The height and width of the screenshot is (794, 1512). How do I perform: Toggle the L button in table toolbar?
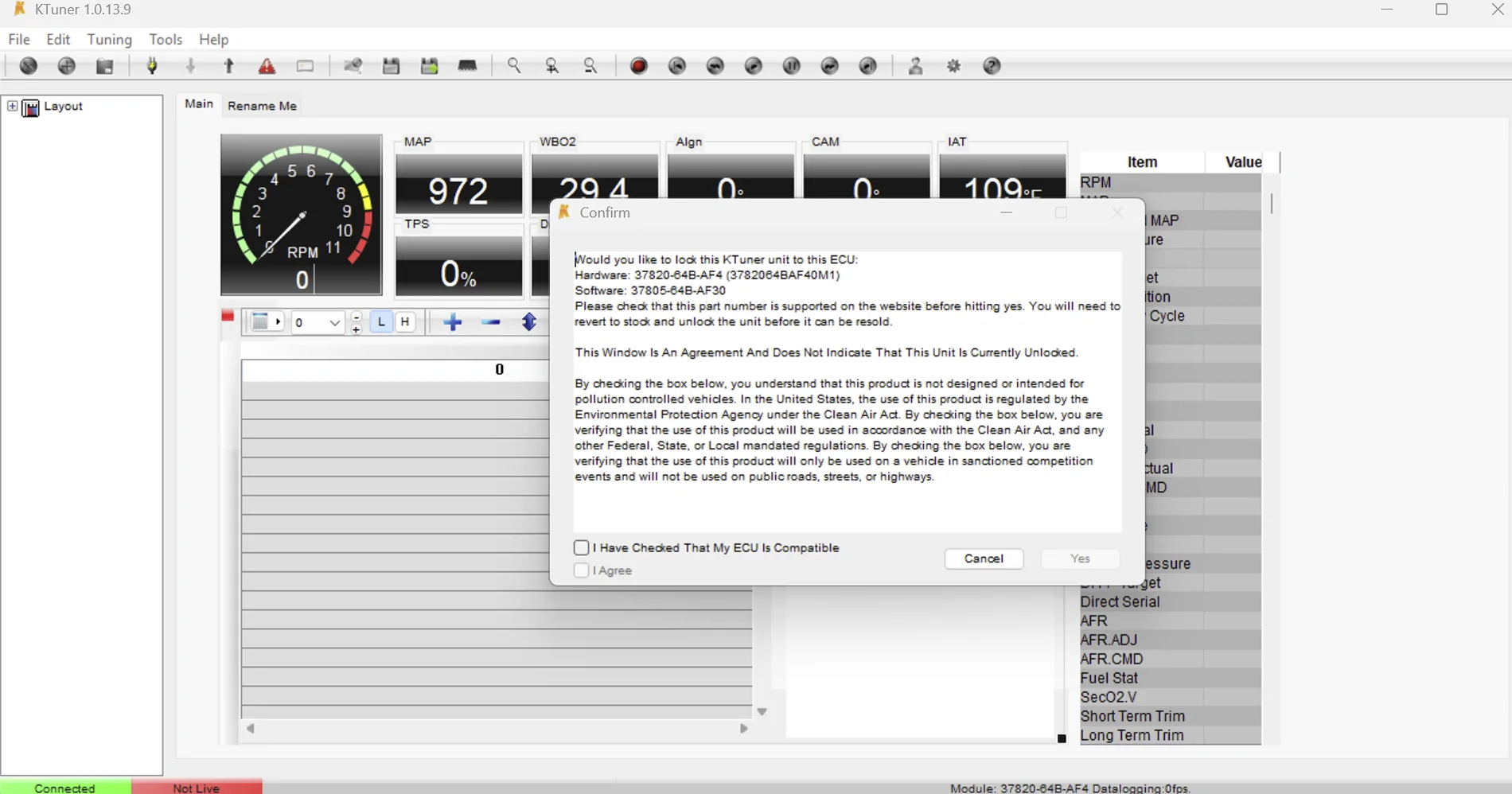point(381,322)
